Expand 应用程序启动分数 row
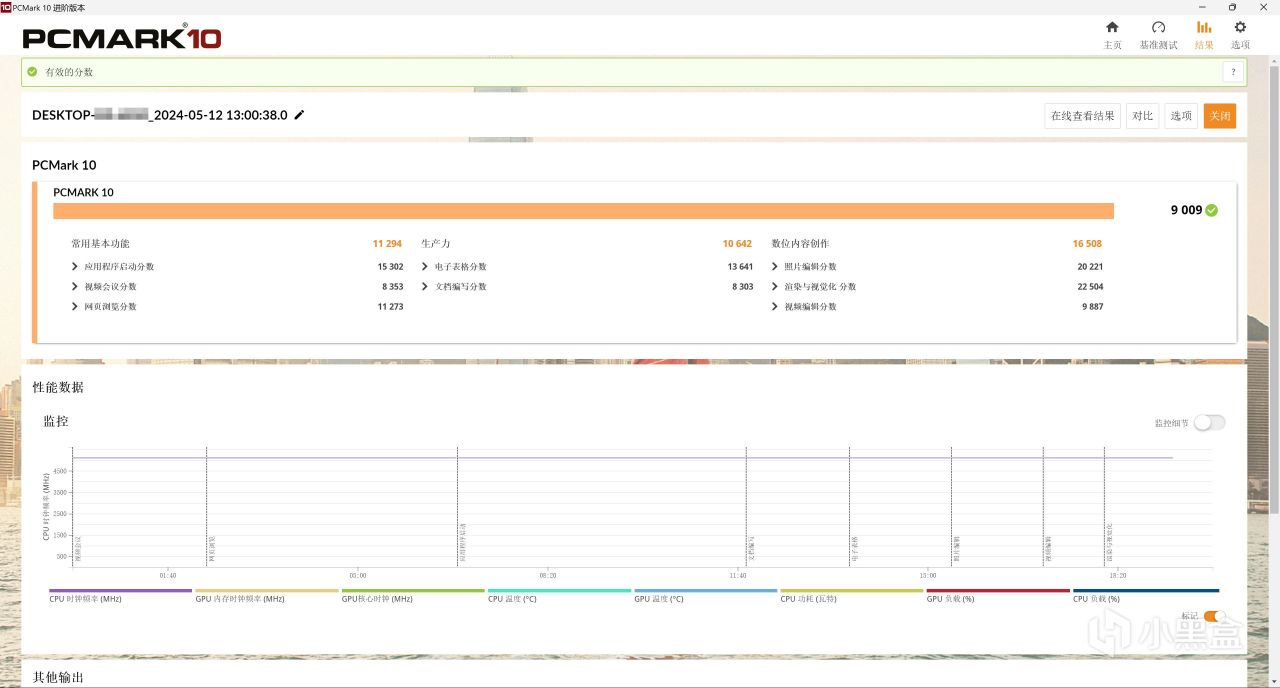 click(75, 267)
